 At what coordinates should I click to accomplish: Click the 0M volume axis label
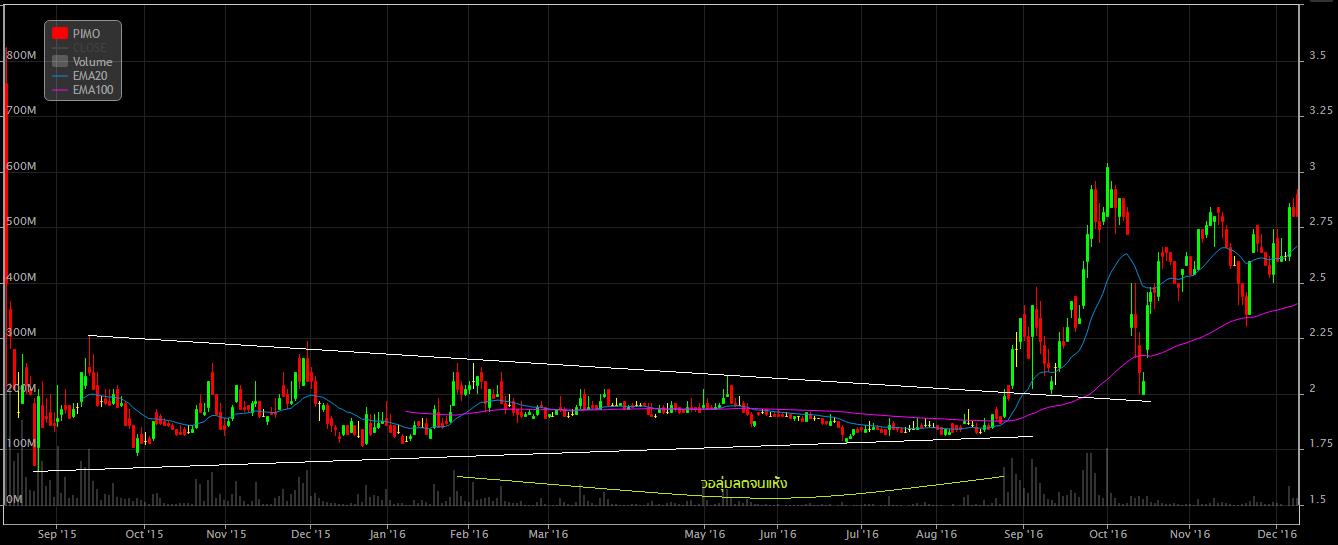[x=14, y=499]
